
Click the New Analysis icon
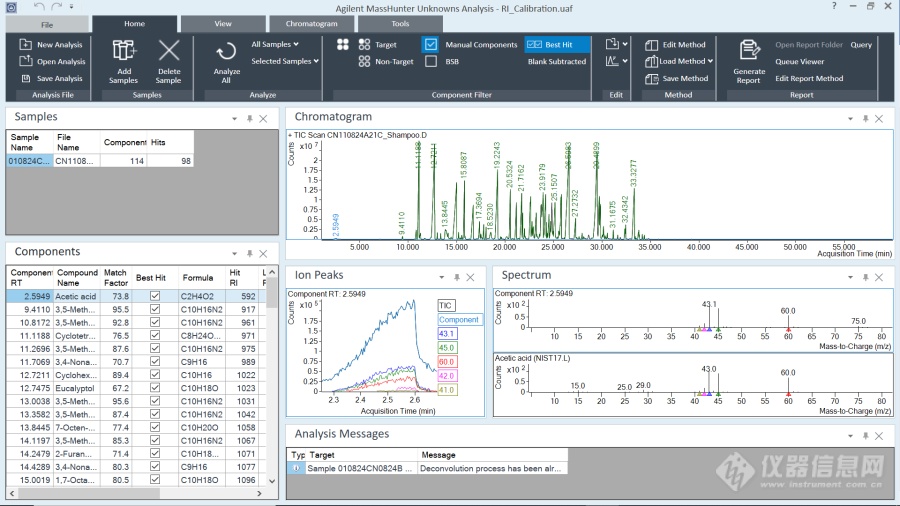pos(25,44)
